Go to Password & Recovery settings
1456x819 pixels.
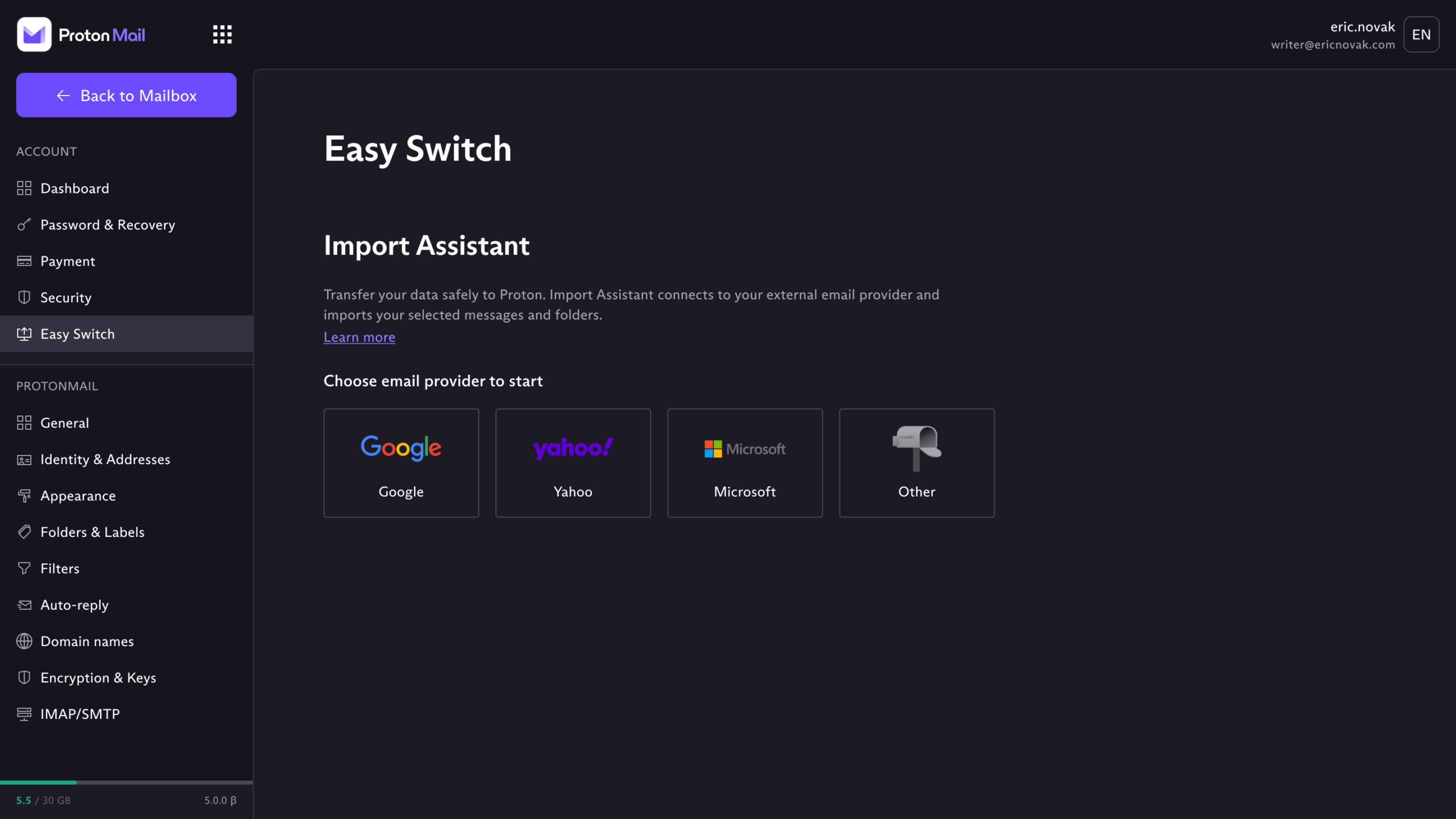tap(126, 225)
